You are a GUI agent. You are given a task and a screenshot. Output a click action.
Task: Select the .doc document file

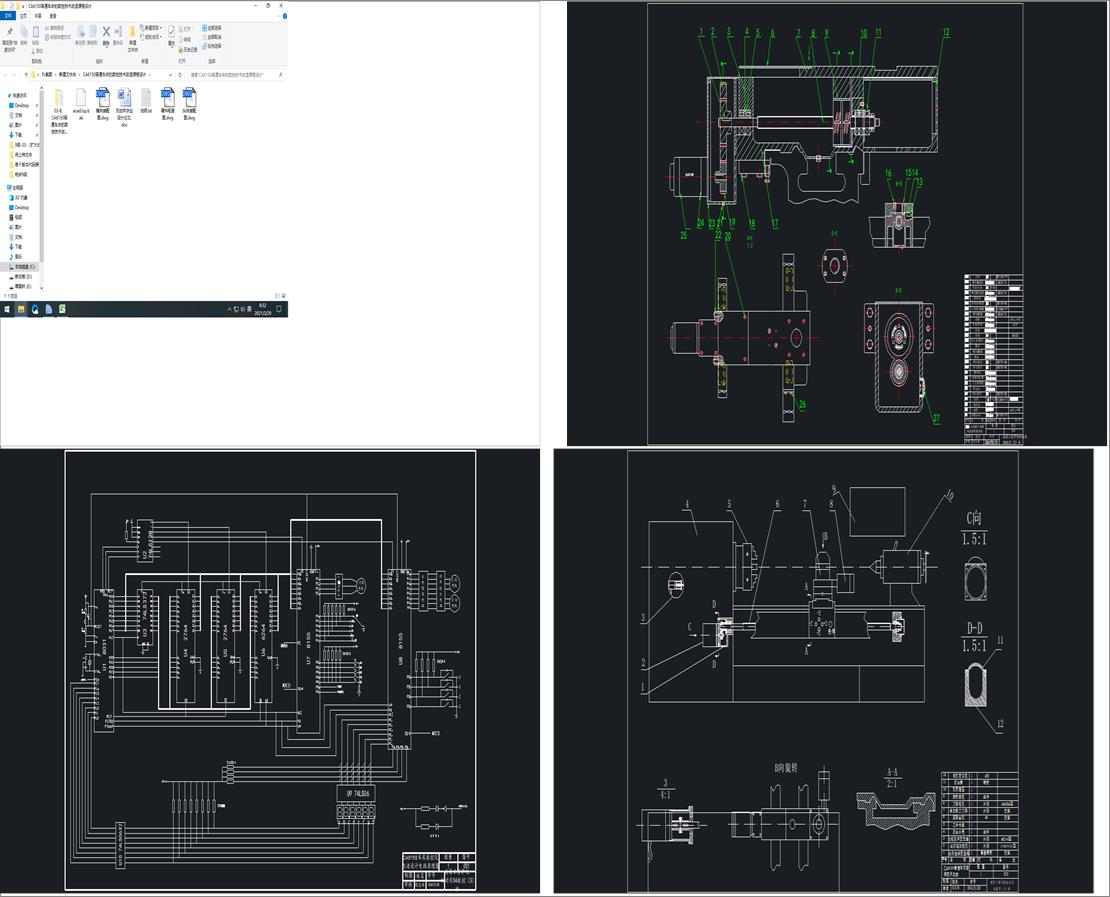(125, 107)
